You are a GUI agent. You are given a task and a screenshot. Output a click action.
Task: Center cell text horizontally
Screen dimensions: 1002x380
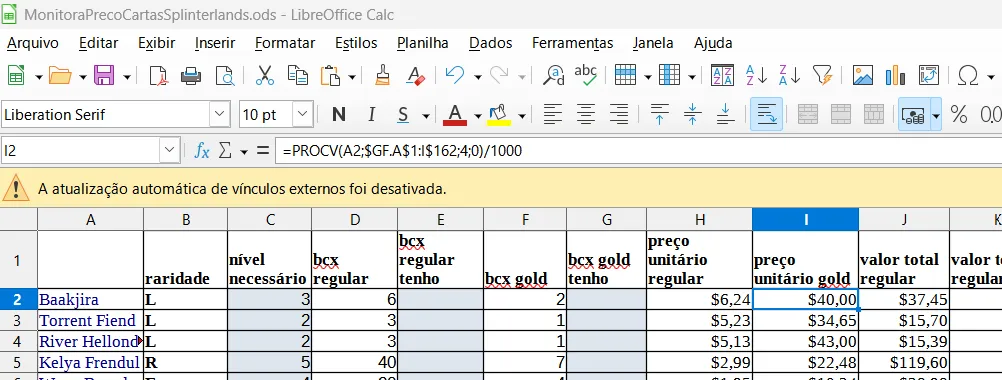[x=586, y=115]
